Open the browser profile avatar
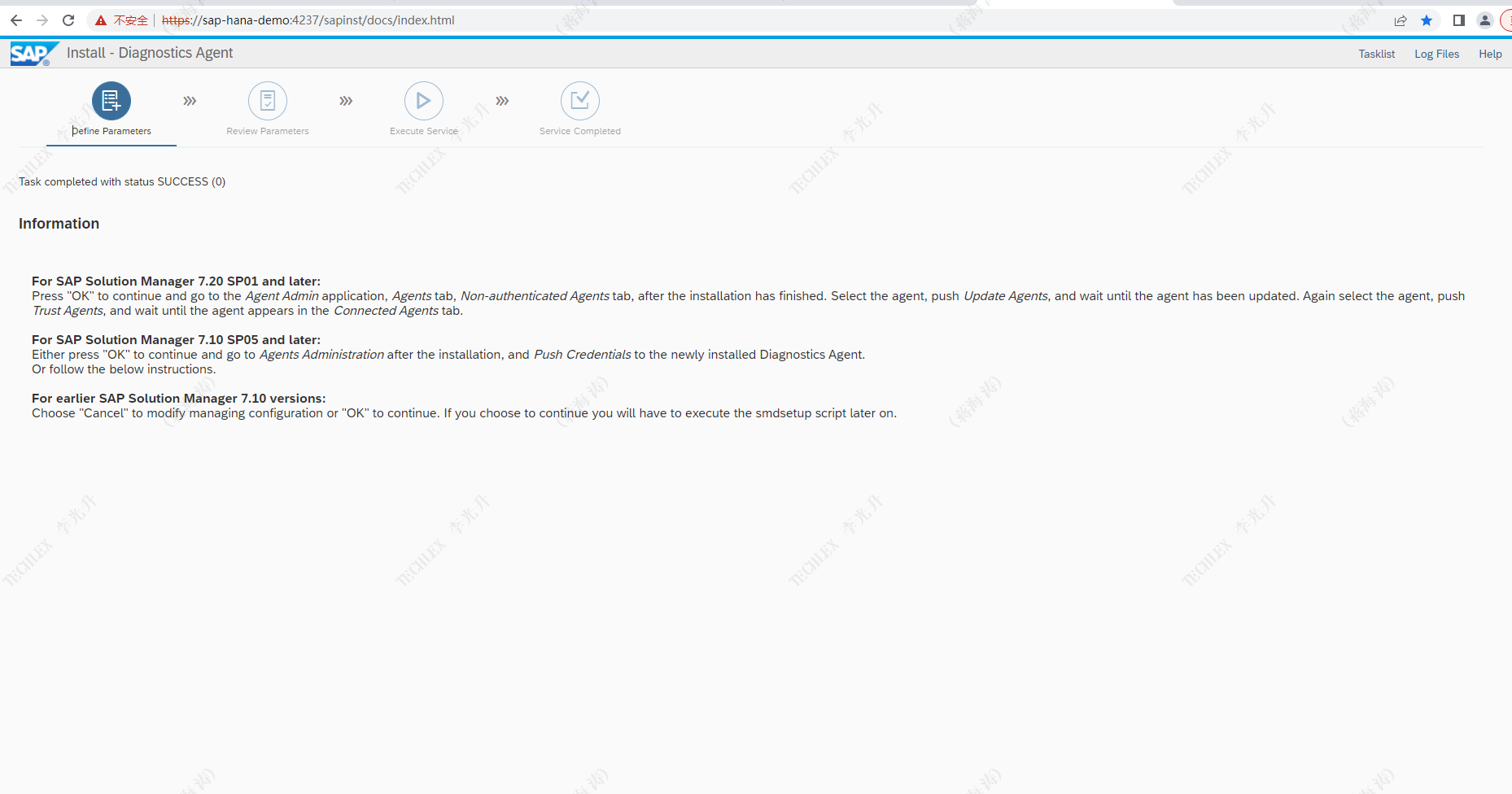 (x=1485, y=20)
